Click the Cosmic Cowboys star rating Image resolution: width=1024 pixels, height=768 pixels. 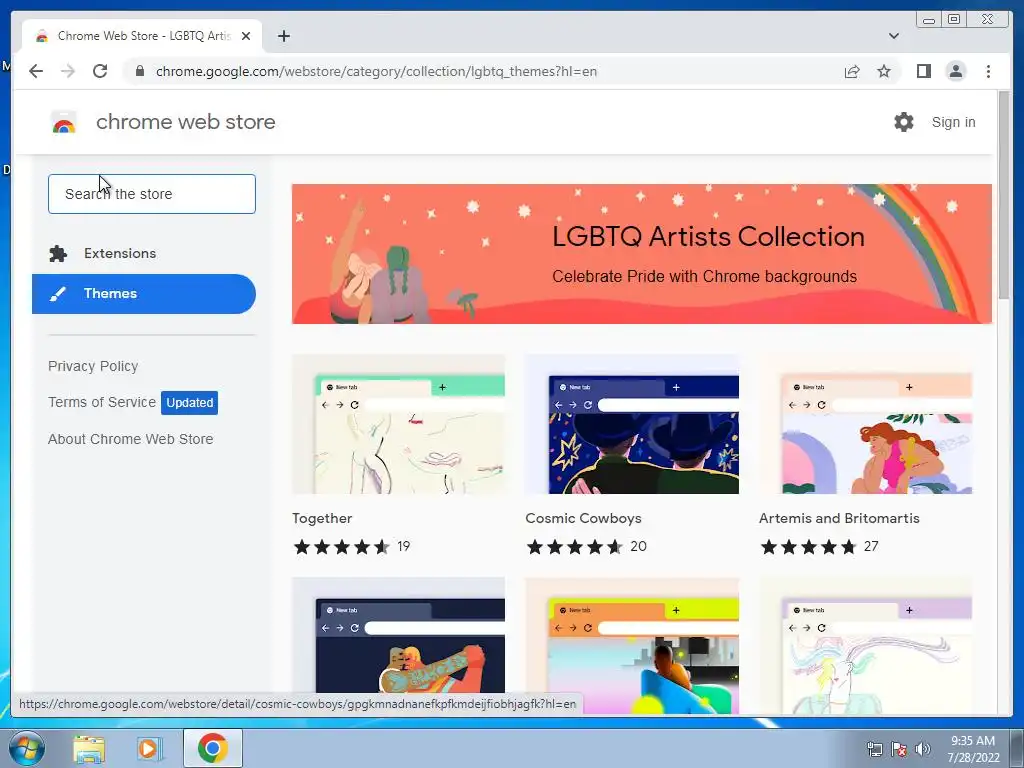pyautogui.click(x=575, y=547)
